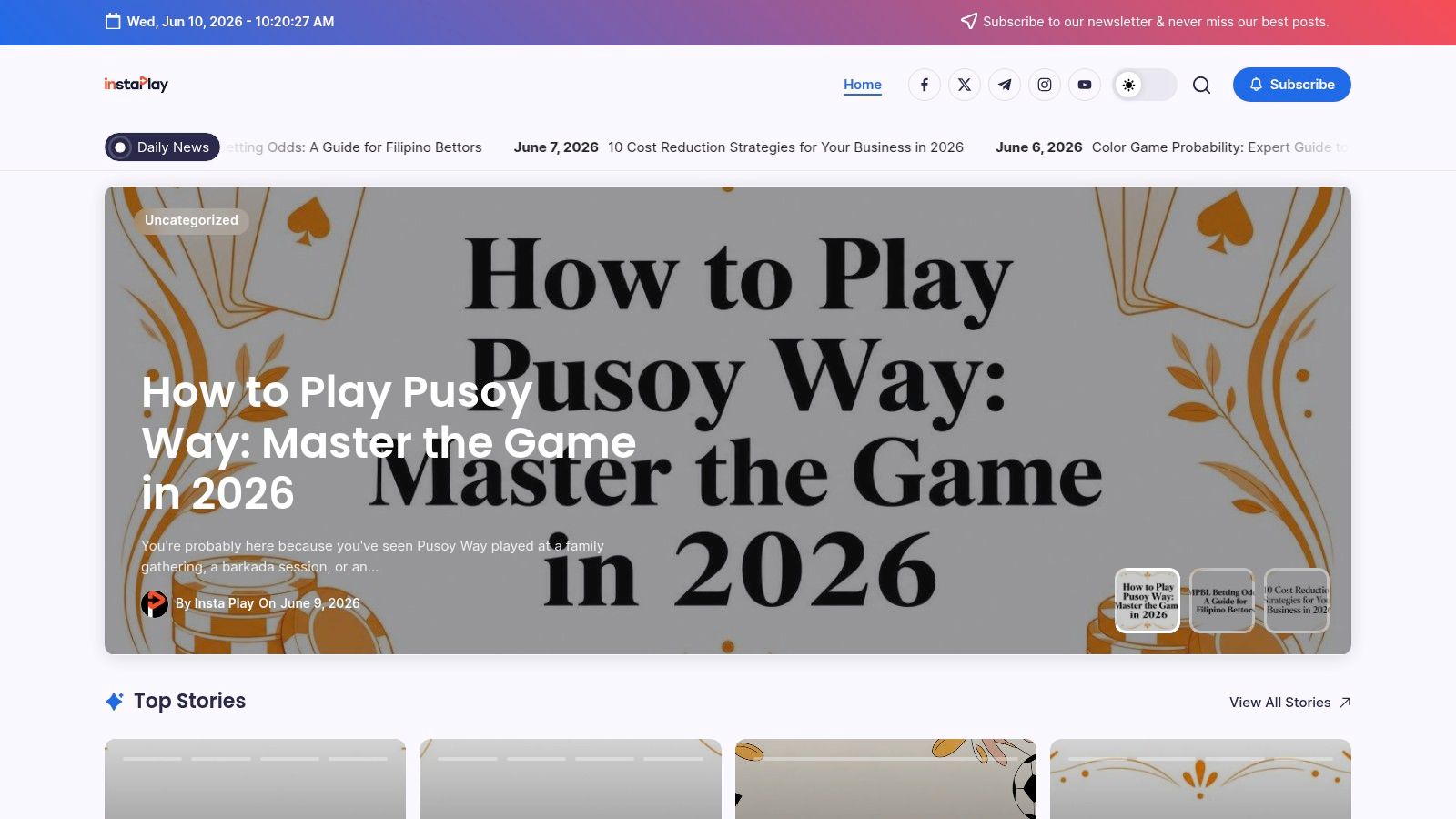Click the Daily News ticker badge

click(162, 147)
